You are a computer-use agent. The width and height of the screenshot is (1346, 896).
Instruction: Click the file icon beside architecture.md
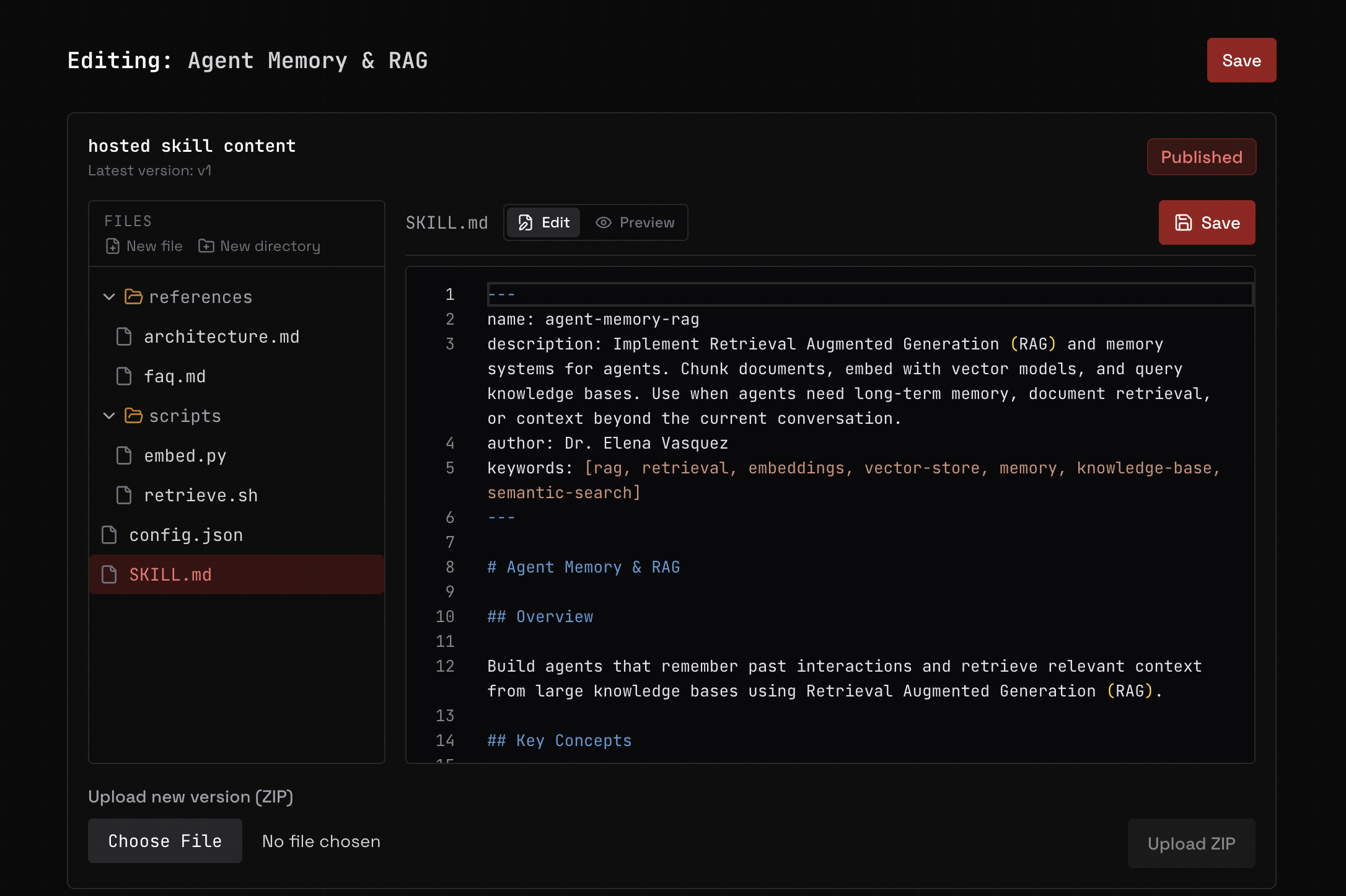click(124, 337)
